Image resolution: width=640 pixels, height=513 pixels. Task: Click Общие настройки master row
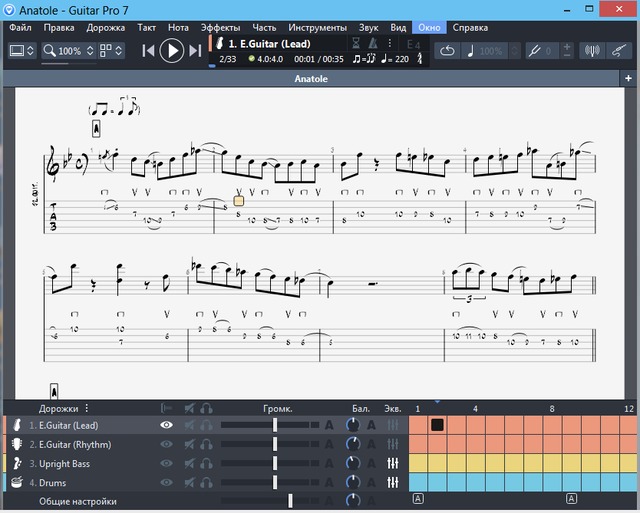(x=78, y=501)
